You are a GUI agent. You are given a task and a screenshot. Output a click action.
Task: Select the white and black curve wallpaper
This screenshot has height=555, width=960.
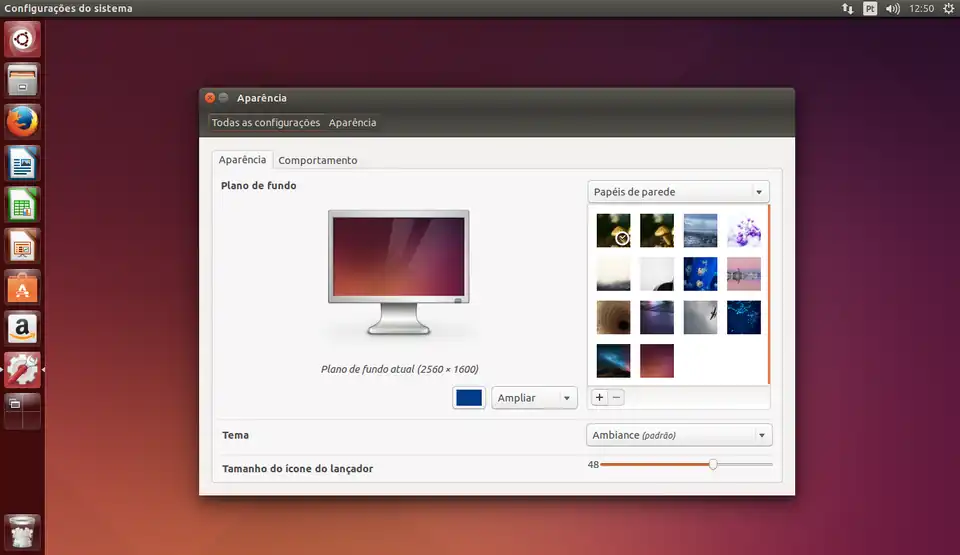[657, 274]
